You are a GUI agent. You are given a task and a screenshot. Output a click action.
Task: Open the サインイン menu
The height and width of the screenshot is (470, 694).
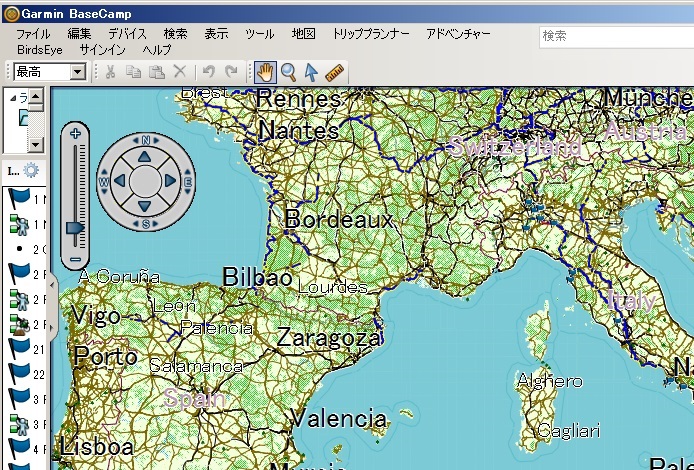[103, 50]
